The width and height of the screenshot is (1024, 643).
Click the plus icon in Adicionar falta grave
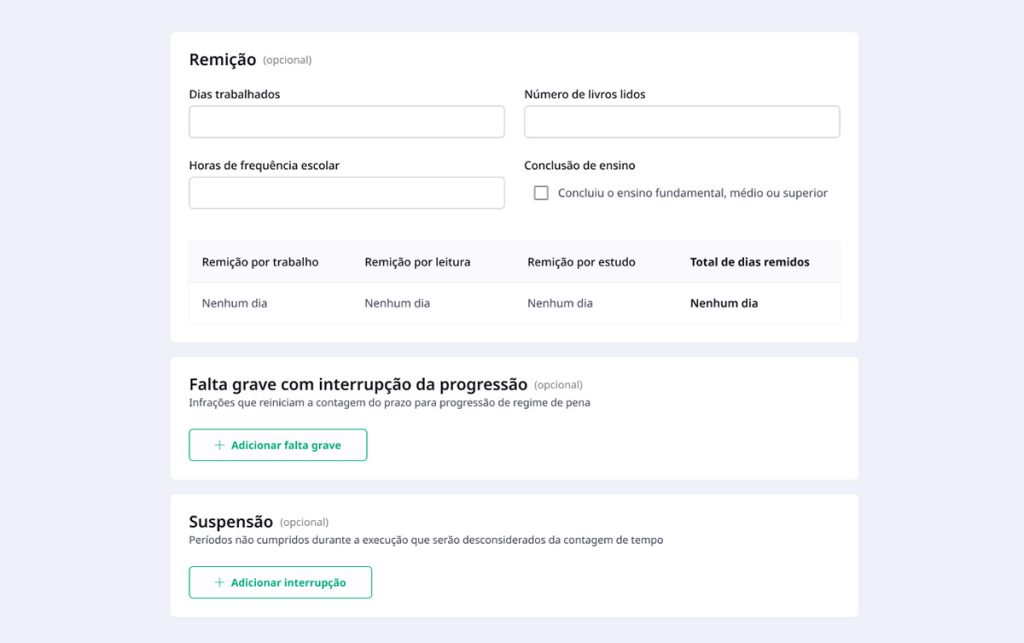219,445
